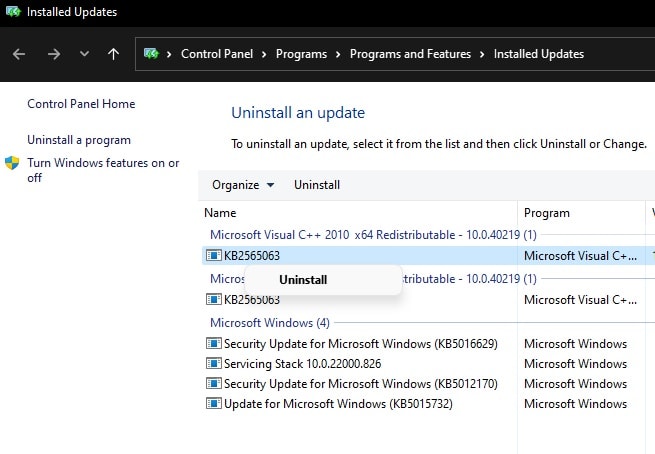655x454 pixels.
Task: Click Installed Updates breadcrumb
Action: (x=539, y=54)
